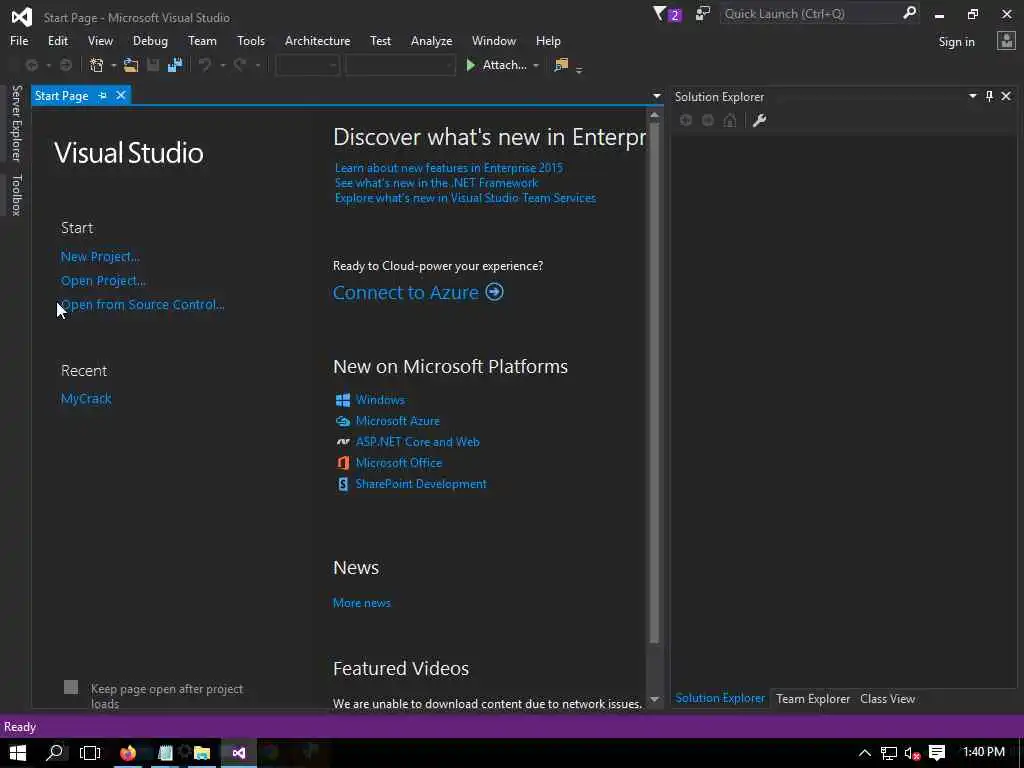This screenshot has height=768, width=1024.
Task: Click the Connect to Azure arrow icon
Action: [x=494, y=291]
